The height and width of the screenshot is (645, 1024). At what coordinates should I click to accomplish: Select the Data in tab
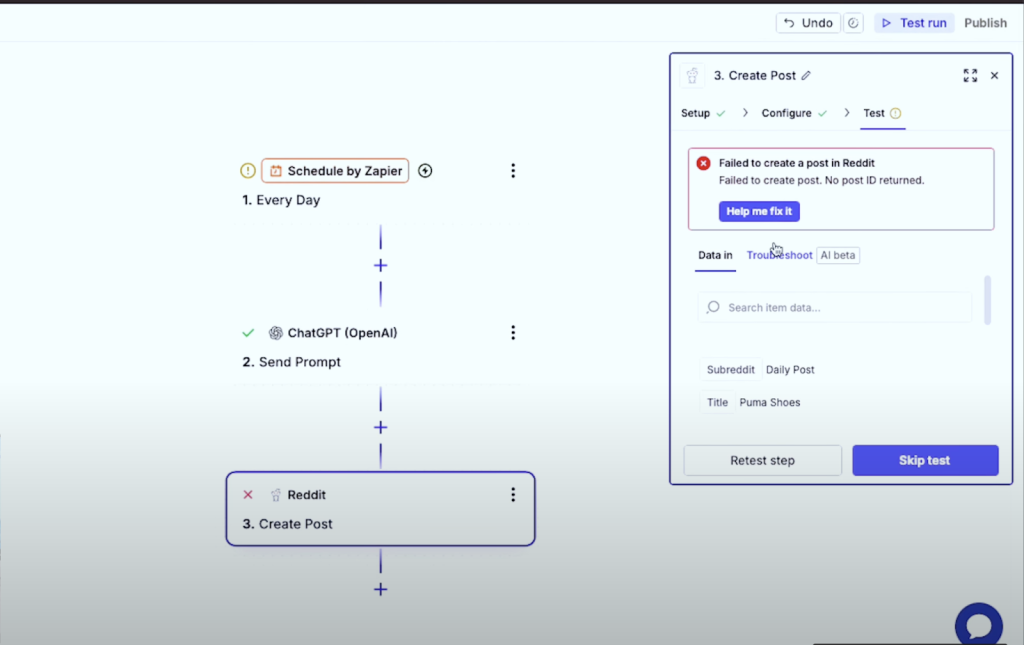(715, 255)
